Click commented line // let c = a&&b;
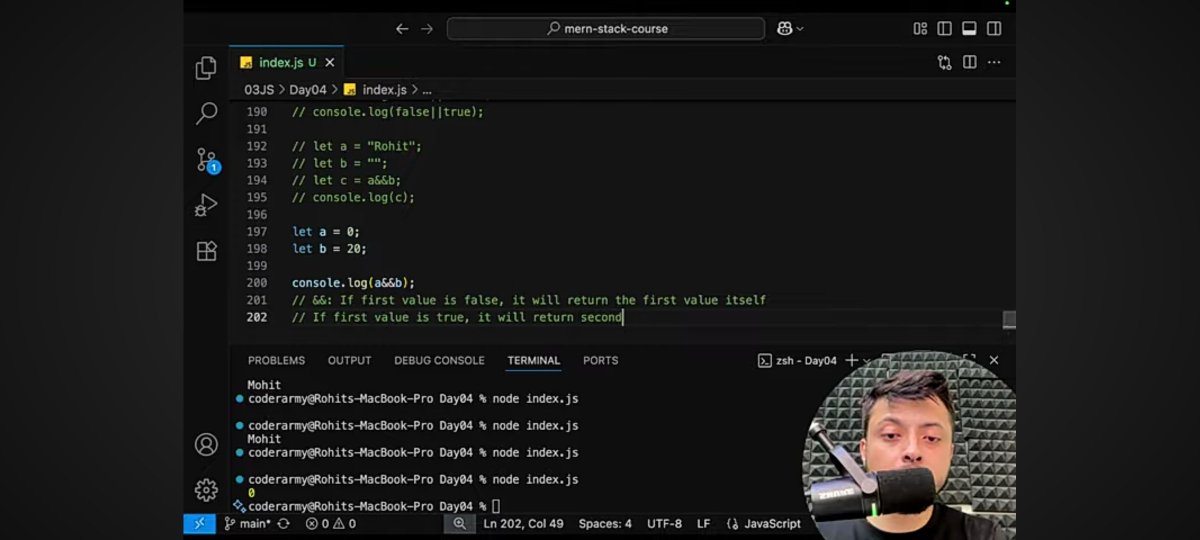The height and width of the screenshot is (540, 1200). click(346, 180)
